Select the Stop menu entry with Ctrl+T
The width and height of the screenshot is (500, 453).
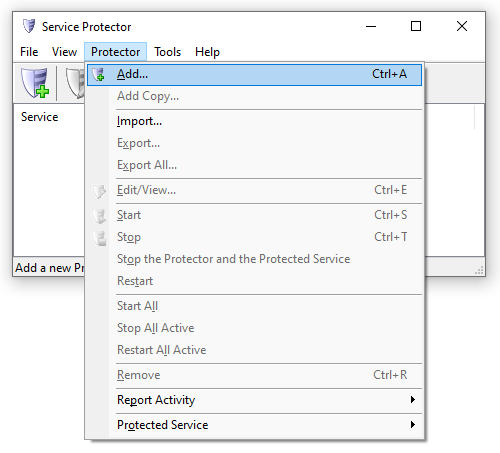254,237
